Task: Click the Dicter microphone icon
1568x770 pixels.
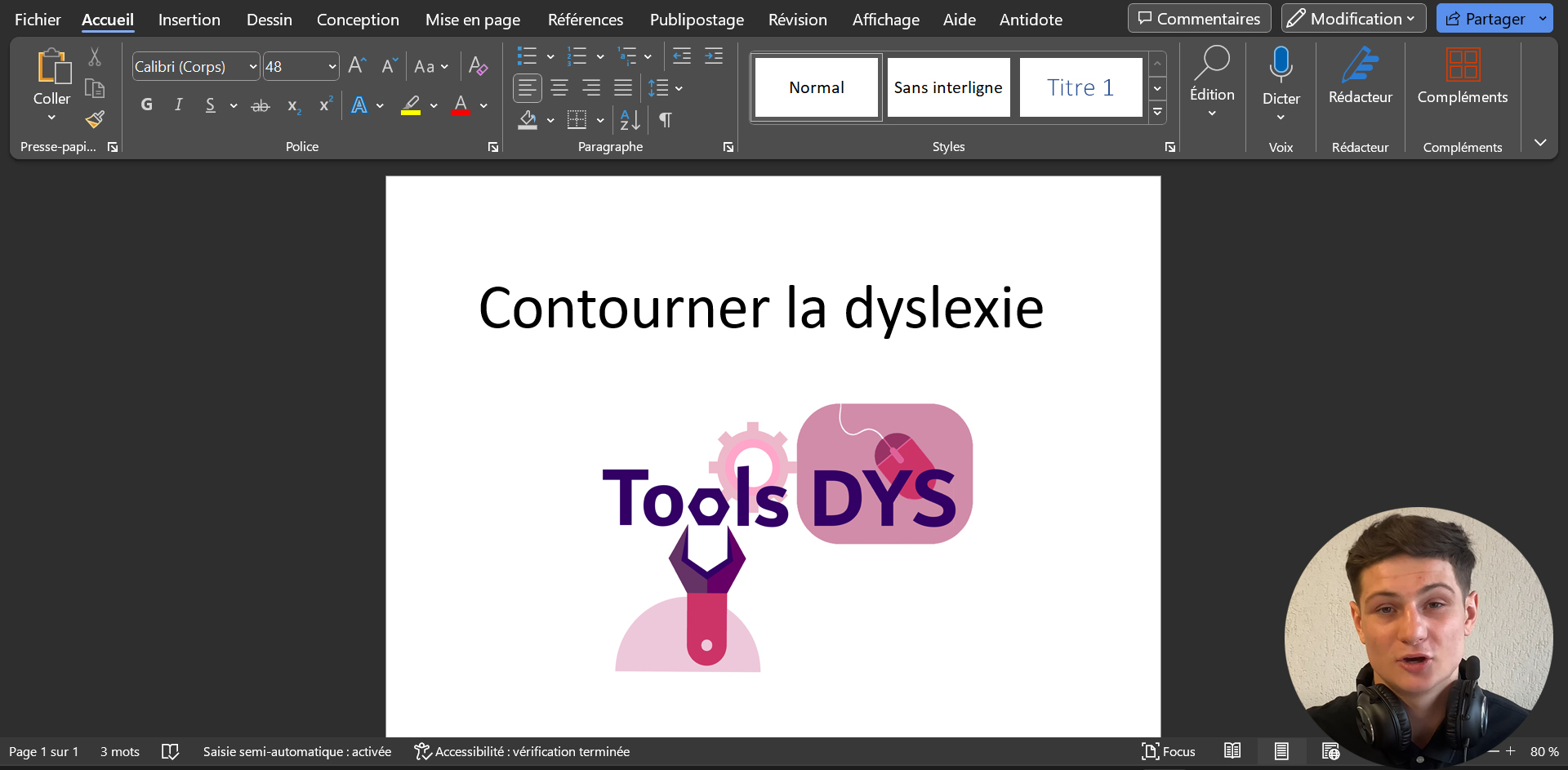Action: click(x=1281, y=64)
